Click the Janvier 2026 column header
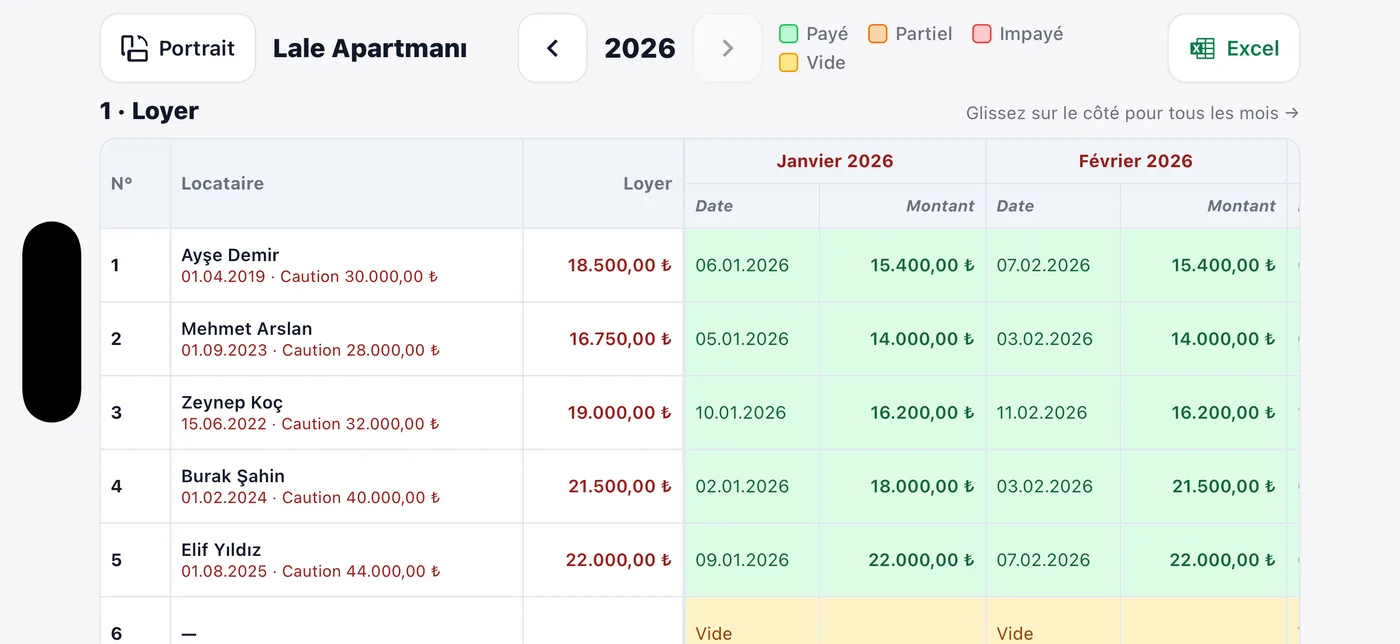 [835, 161]
